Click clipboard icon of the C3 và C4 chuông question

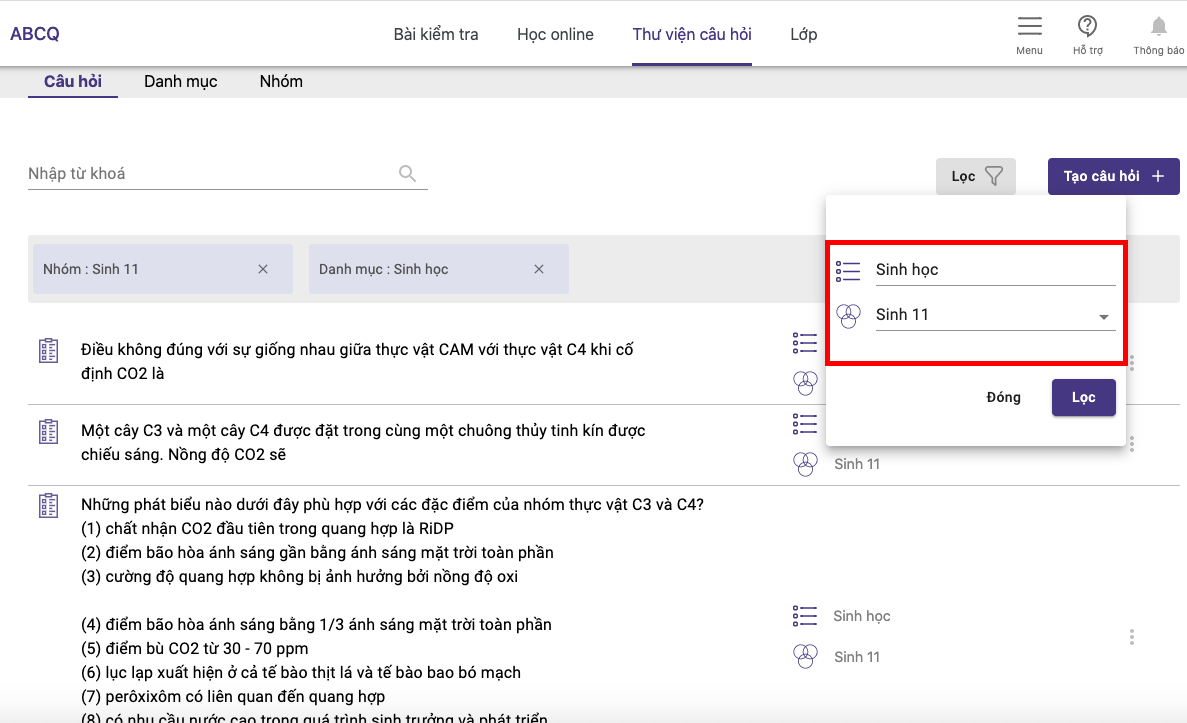48,432
